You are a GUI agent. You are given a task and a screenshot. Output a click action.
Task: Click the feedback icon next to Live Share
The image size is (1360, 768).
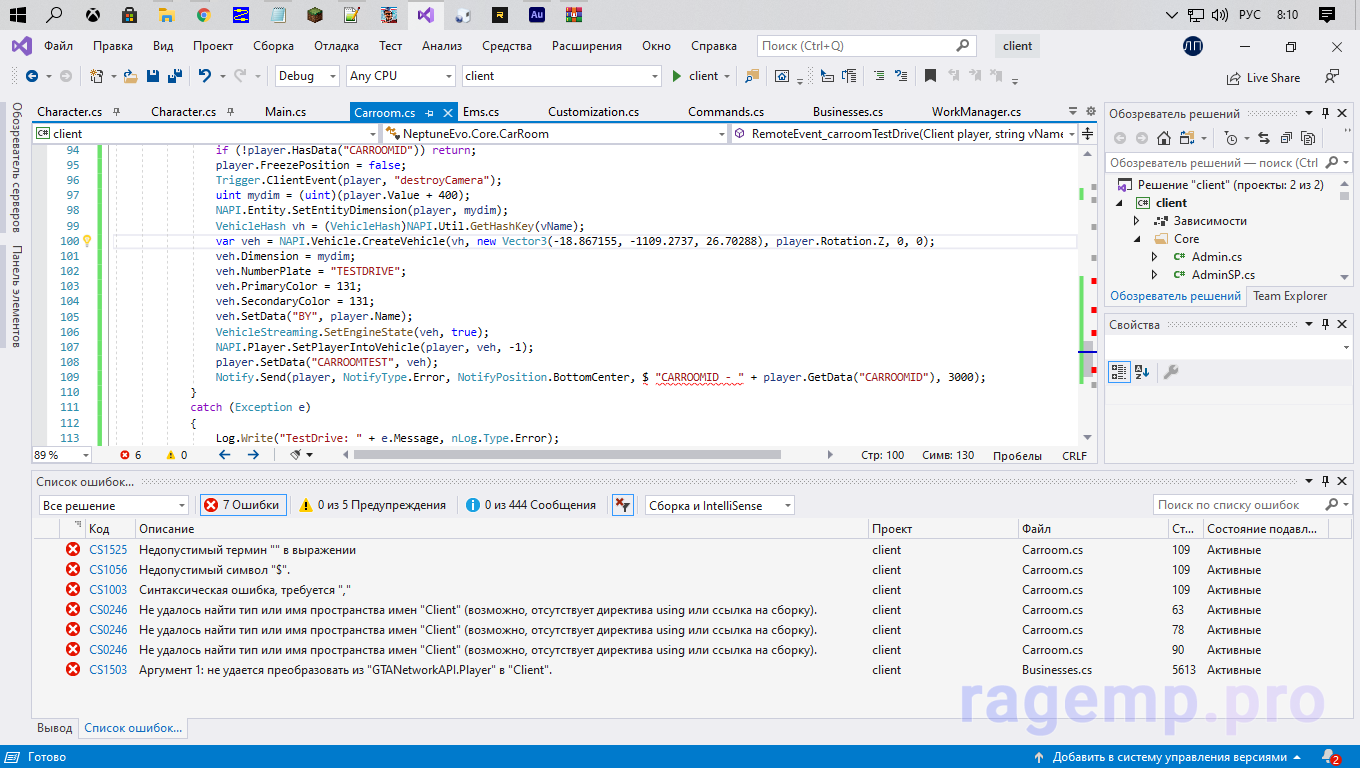coord(1331,77)
